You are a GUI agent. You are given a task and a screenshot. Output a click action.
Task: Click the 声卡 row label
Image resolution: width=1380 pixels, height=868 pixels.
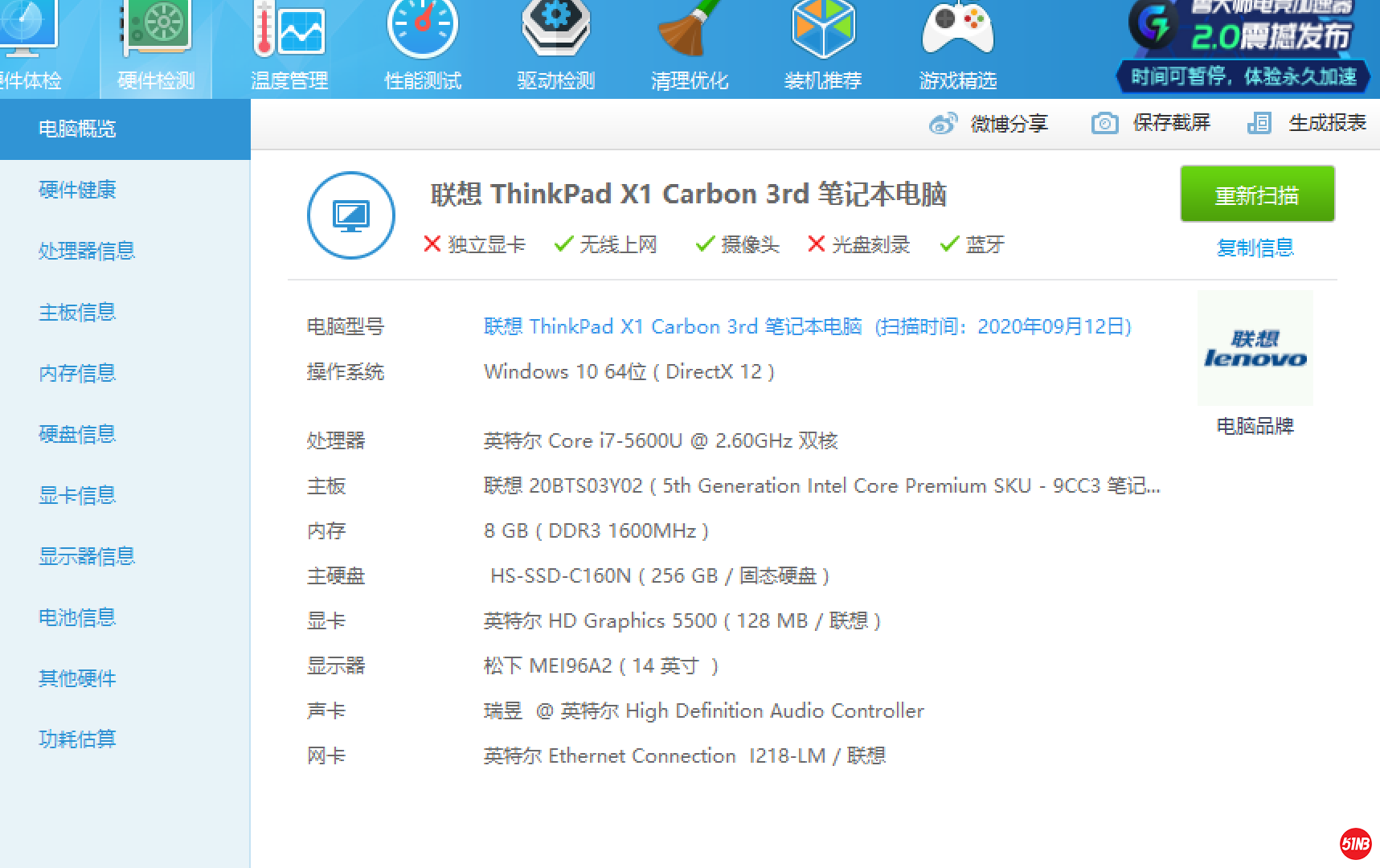pos(326,711)
